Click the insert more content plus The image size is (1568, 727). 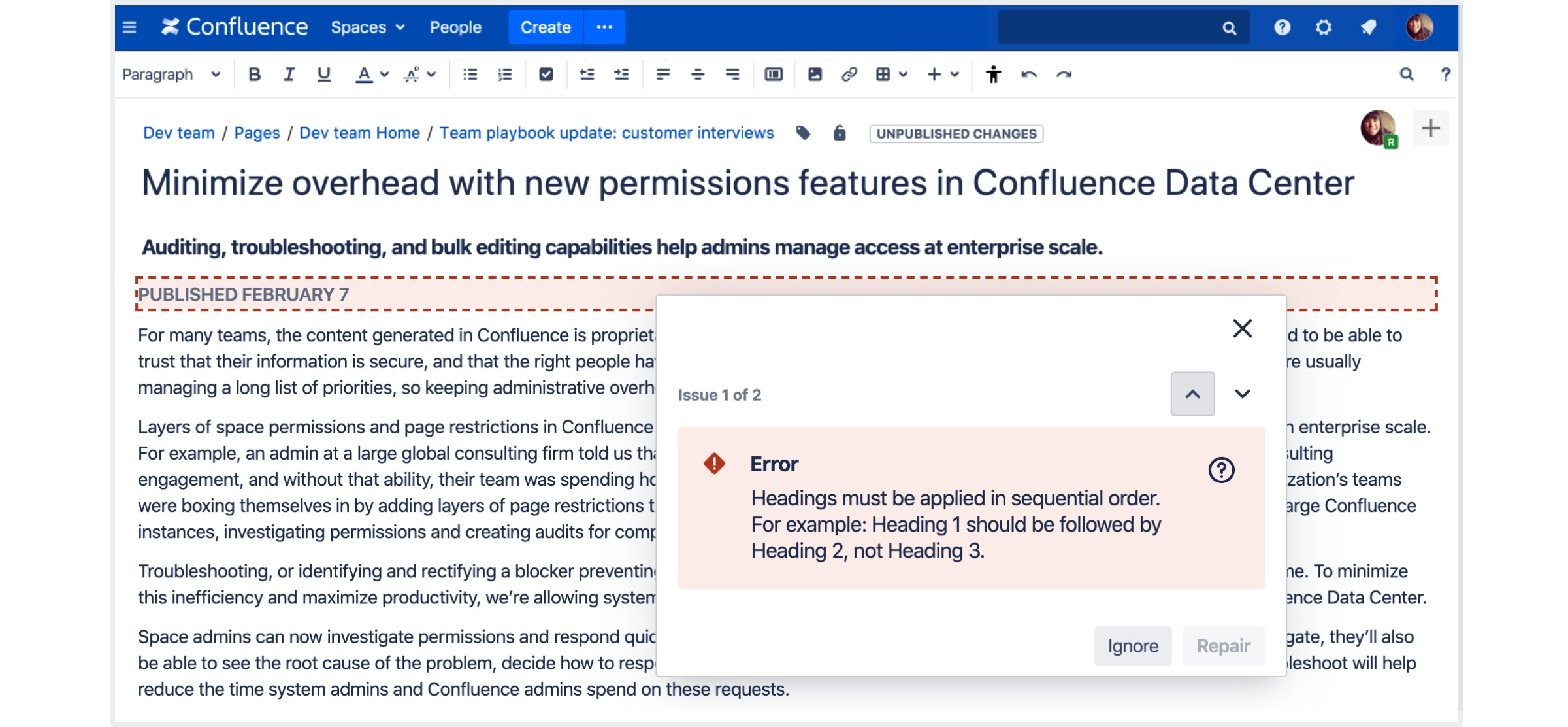pyautogui.click(x=934, y=75)
